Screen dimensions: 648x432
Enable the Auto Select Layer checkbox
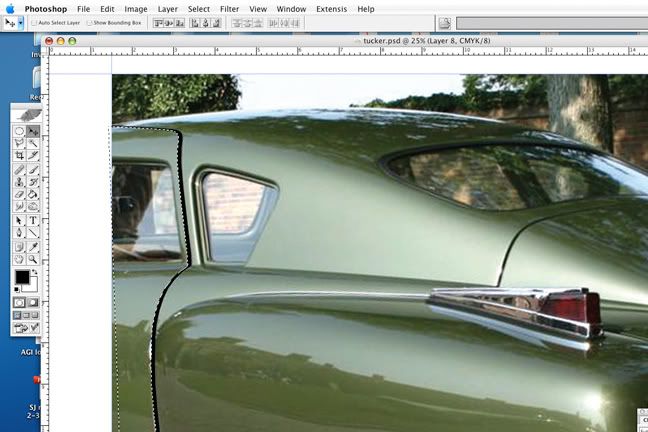pyautogui.click(x=34, y=22)
